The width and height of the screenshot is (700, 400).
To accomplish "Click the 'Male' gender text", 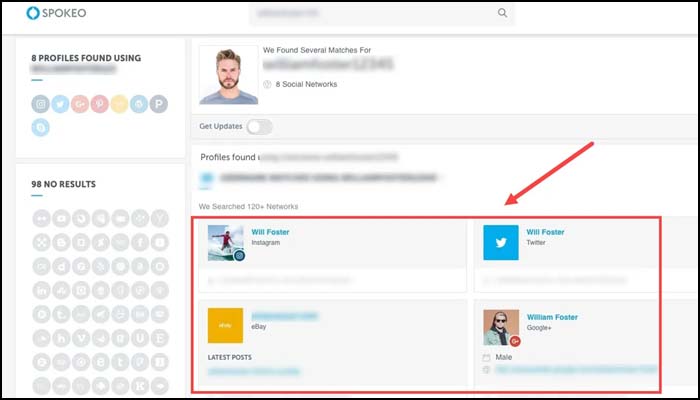I will tap(504, 357).
